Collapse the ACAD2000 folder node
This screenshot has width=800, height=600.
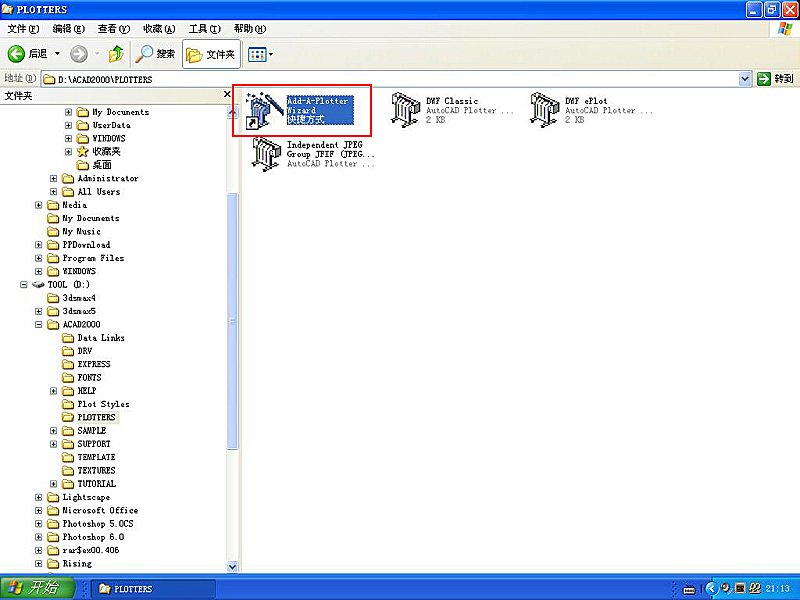(38, 324)
